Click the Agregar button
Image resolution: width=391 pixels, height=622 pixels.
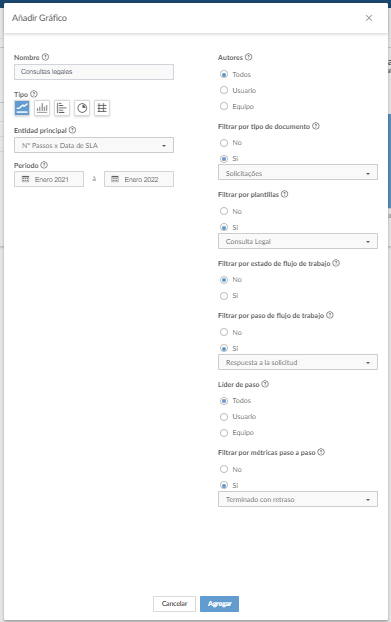pyautogui.click(x=219, y=604)
